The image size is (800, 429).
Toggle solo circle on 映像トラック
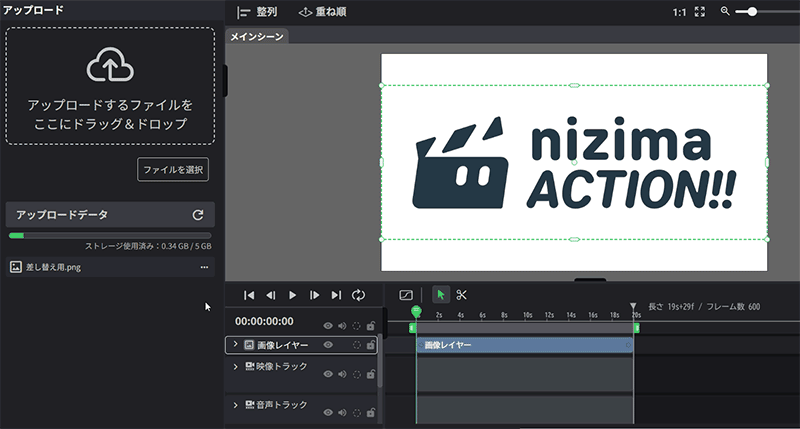[x=357, y=374]
